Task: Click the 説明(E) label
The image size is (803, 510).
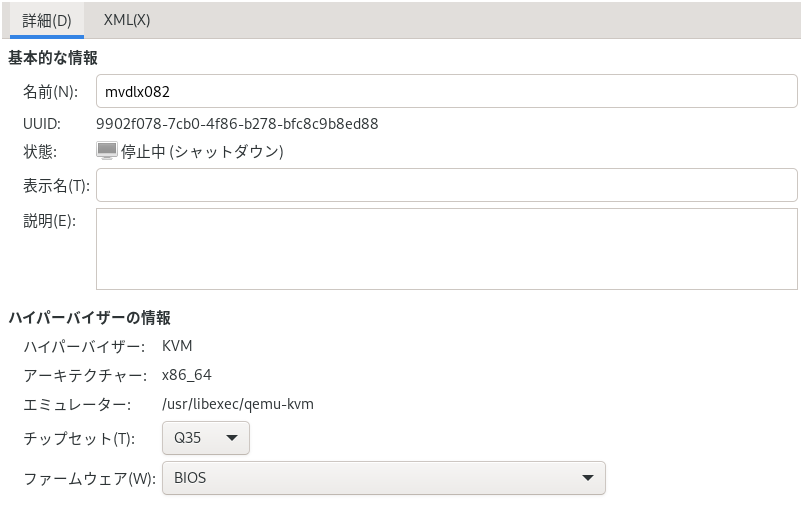Action: (50, 221)
